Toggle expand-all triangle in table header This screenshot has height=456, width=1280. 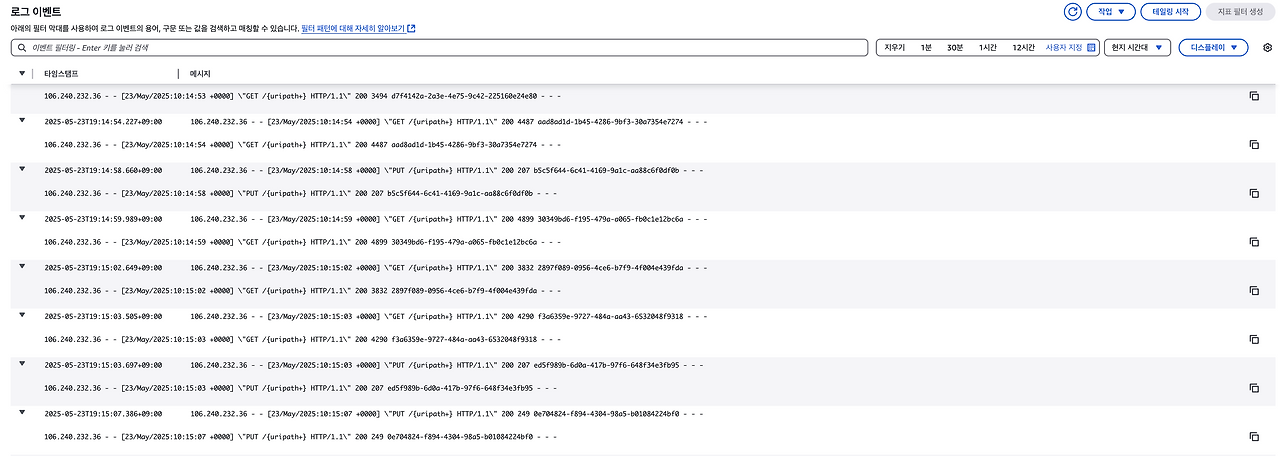pyautogui.click(x=22, y=74)
